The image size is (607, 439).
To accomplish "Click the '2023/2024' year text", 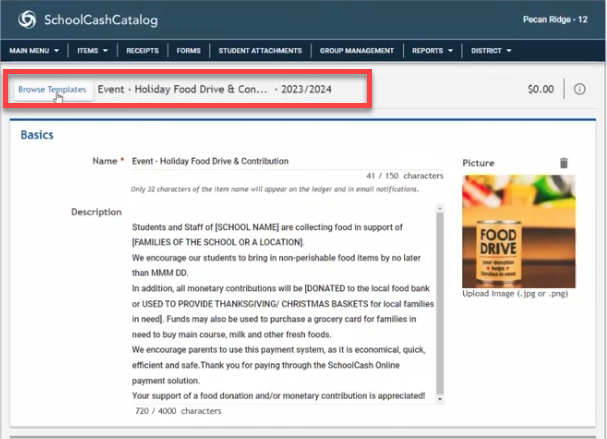I will (x=306, y=89).
